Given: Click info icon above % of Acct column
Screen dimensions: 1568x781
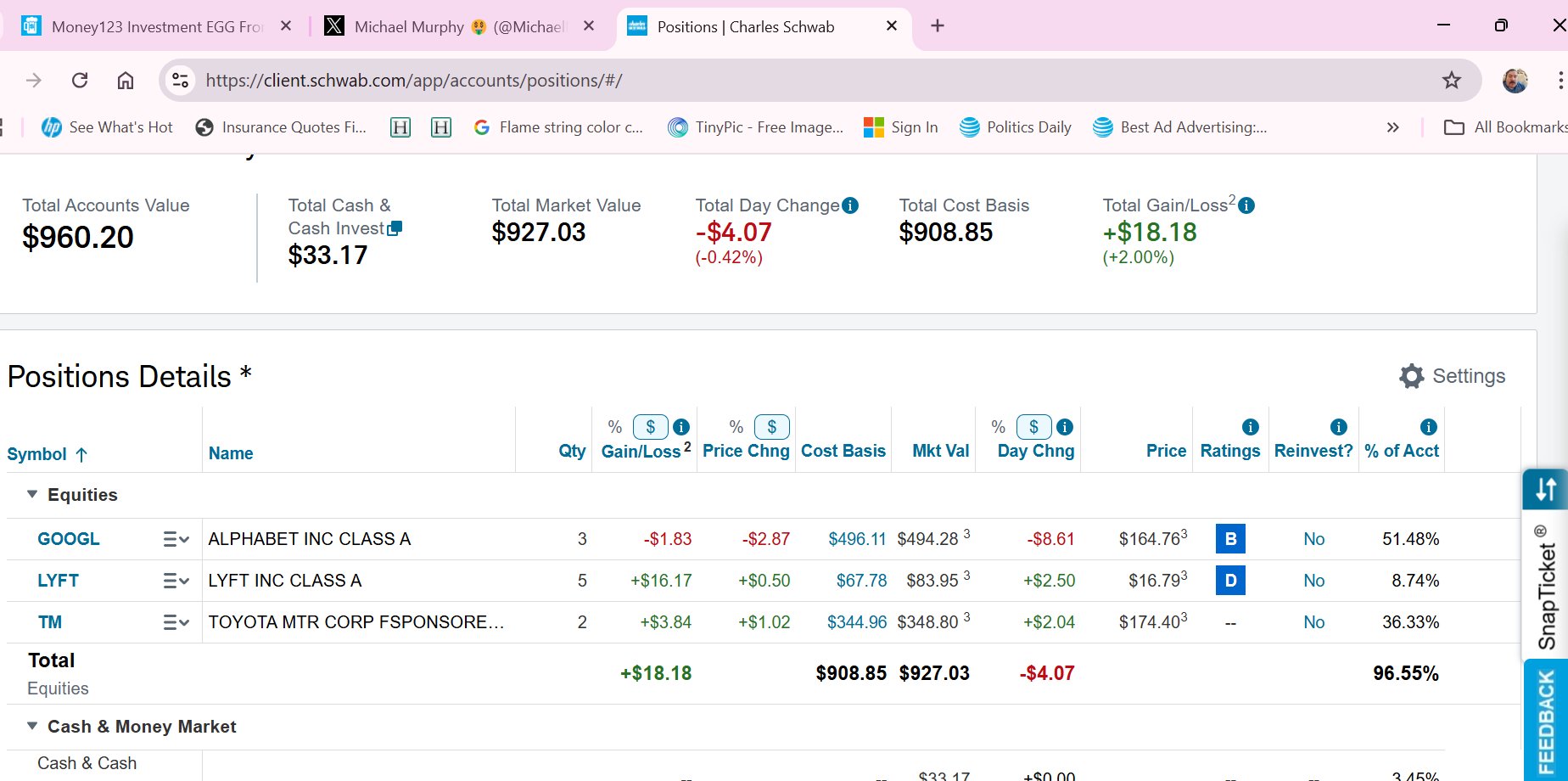Looking at the screenshot, I should 1429,427.
